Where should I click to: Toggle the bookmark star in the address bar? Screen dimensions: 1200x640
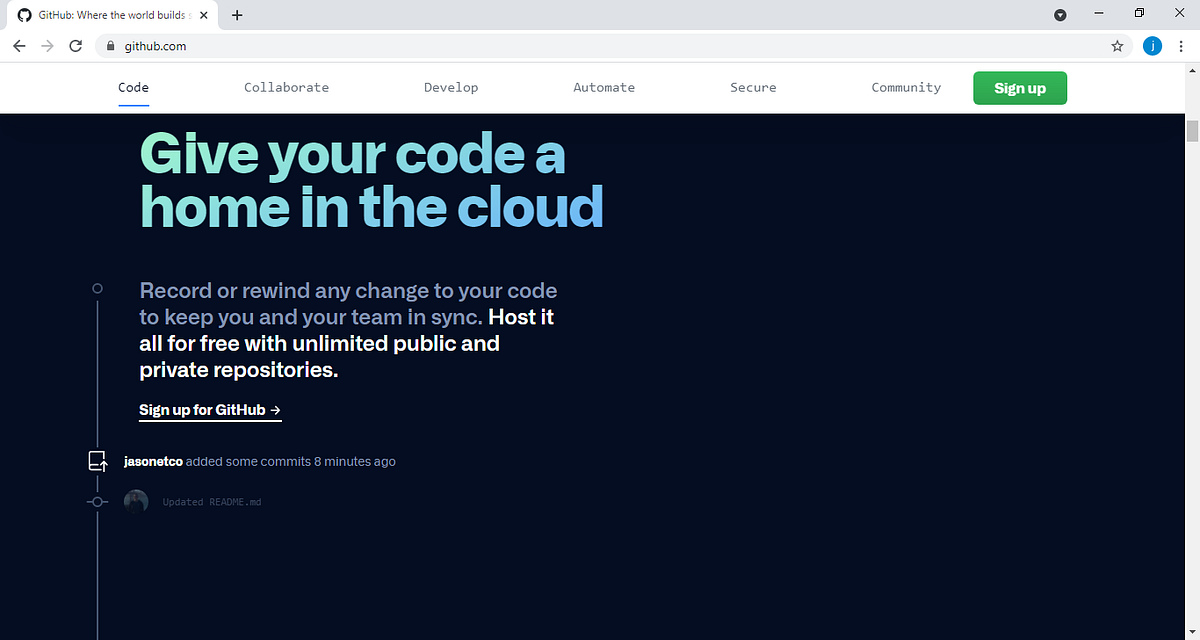coord(1117,46)
